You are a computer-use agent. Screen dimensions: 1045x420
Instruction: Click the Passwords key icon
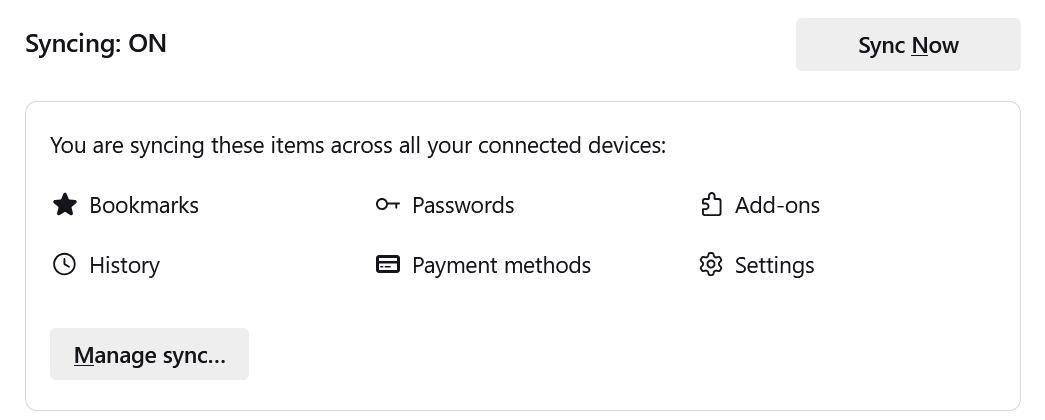[388, 205]
